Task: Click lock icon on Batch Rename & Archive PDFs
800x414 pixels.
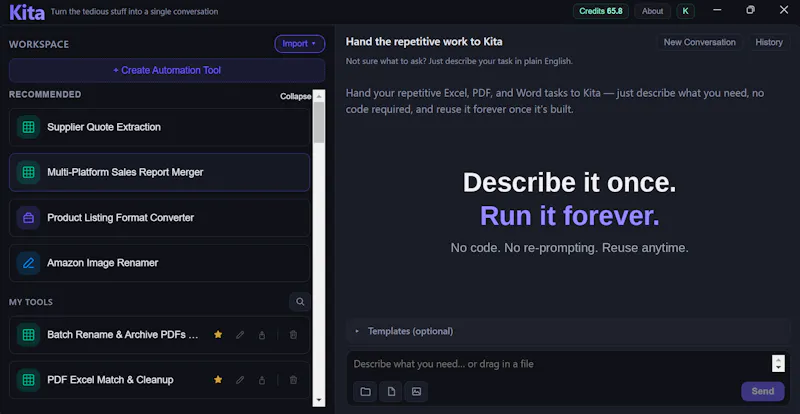Action: [262, 335]
